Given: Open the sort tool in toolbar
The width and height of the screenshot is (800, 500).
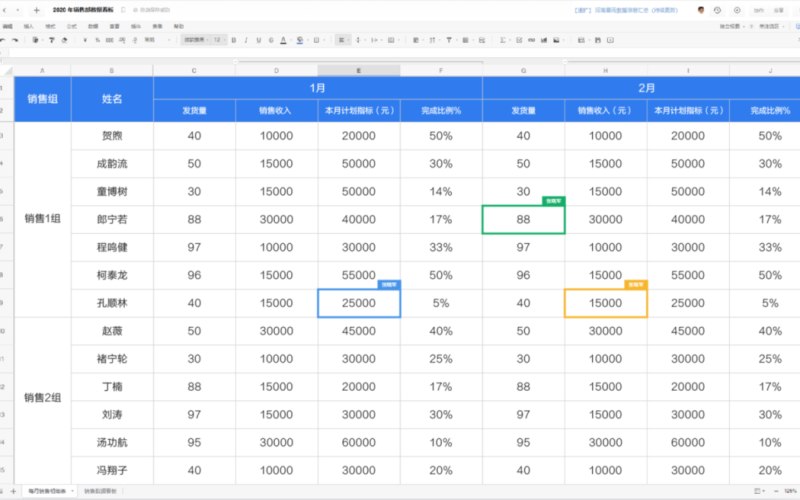Looking at the screenshot, I should (x=432, y=40).
